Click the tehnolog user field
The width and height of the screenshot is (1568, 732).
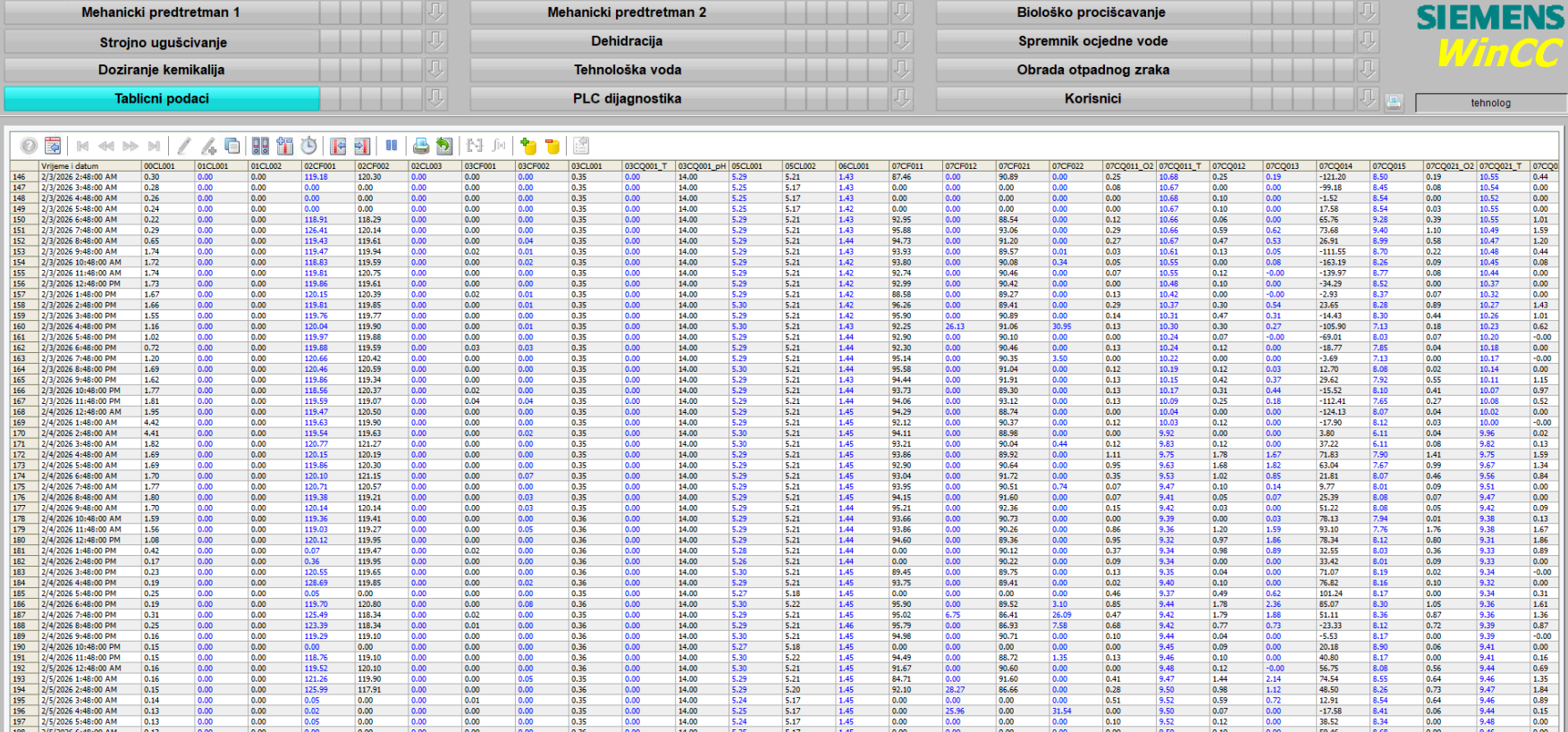tap(1490, 103)
